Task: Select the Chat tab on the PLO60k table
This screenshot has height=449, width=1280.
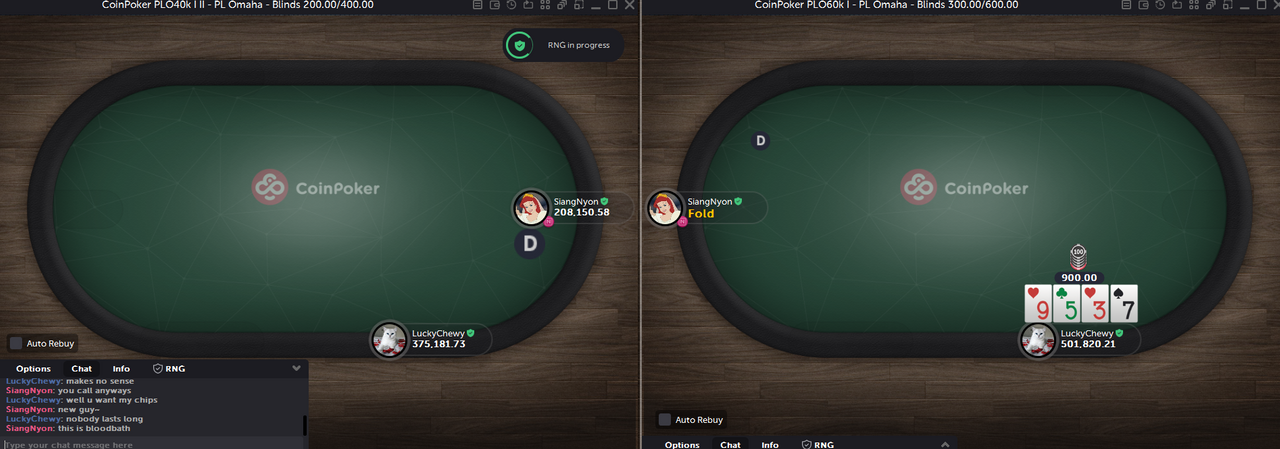Action: (730, 445)
